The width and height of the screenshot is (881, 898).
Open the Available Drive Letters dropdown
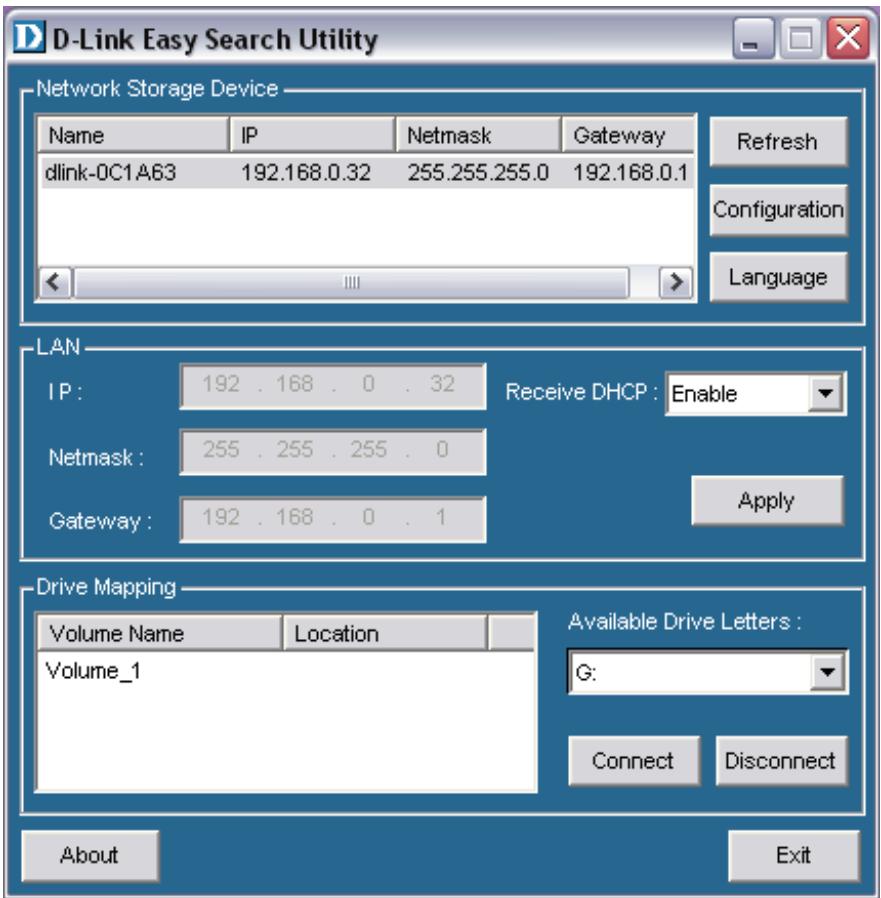tap(828, 672)
